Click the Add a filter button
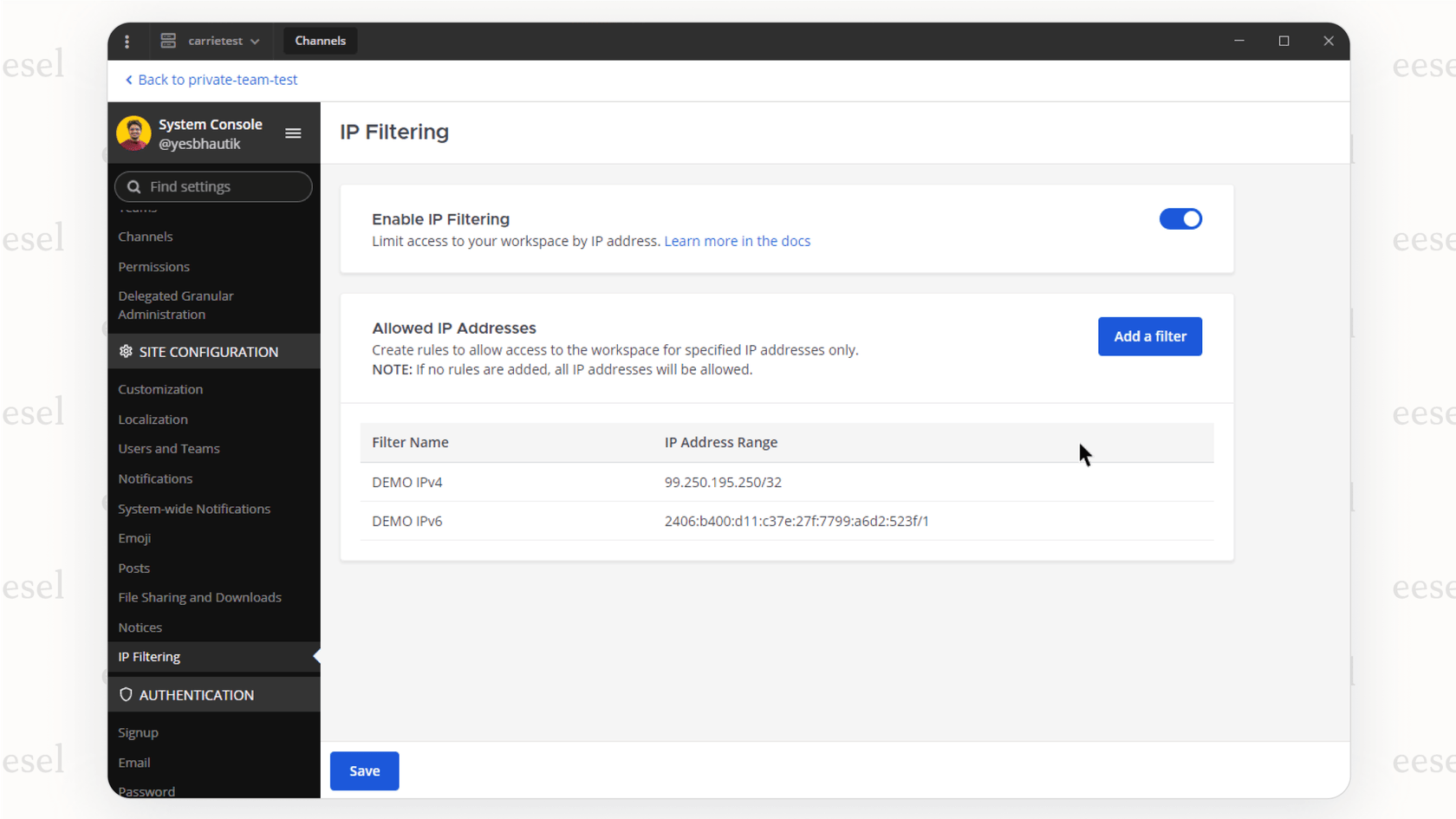Screen dimensions: 1456x819 (x=1150, y=336)
